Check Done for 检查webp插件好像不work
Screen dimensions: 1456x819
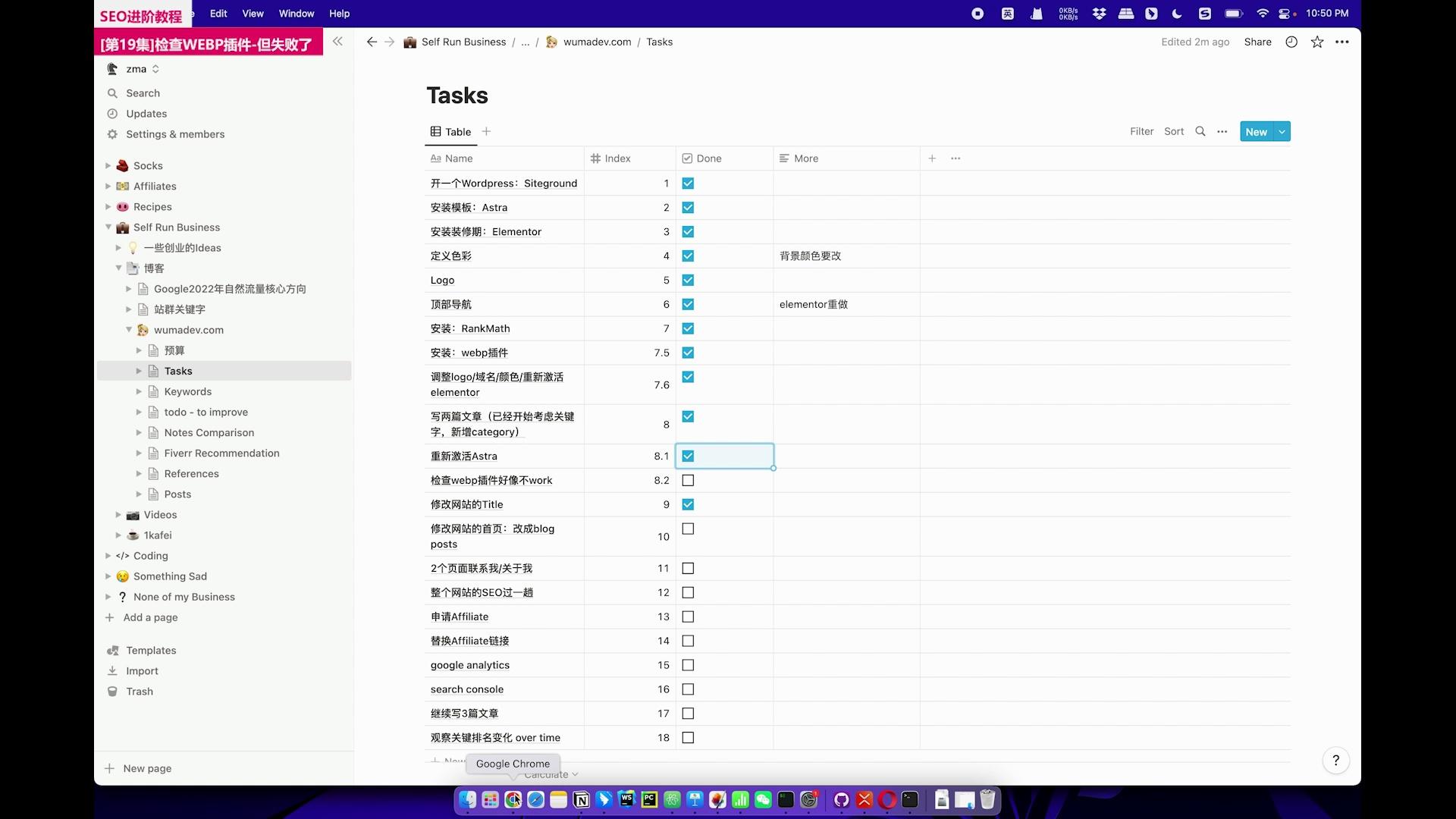click(x=688, y=480)
